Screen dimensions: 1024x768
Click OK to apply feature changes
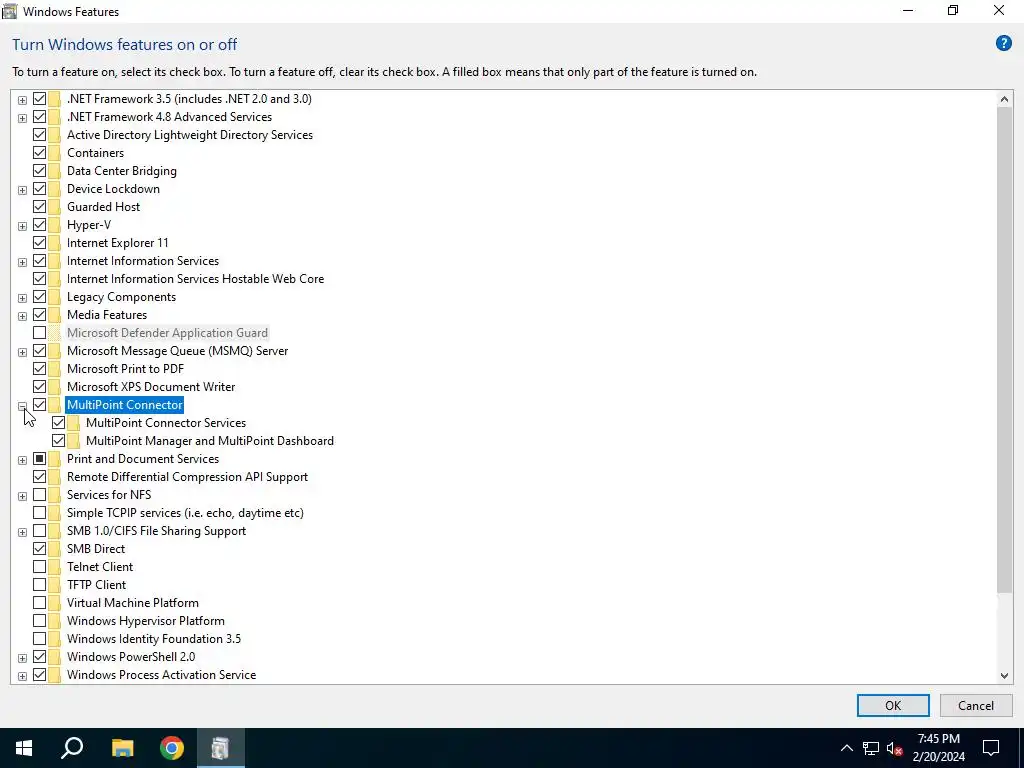(x=893, y=705)
